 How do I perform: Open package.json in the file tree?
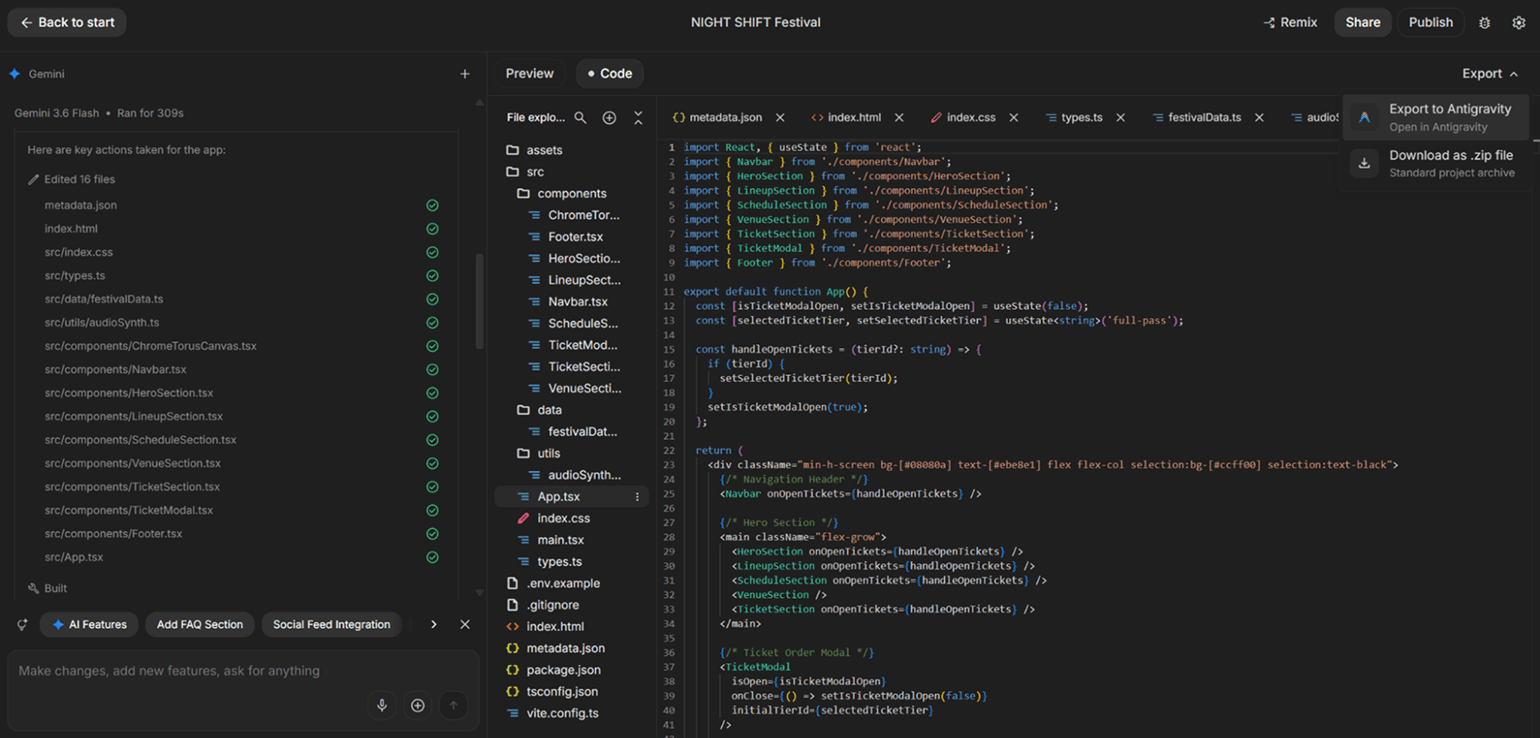pyautogui.click(x=572, y=670)
